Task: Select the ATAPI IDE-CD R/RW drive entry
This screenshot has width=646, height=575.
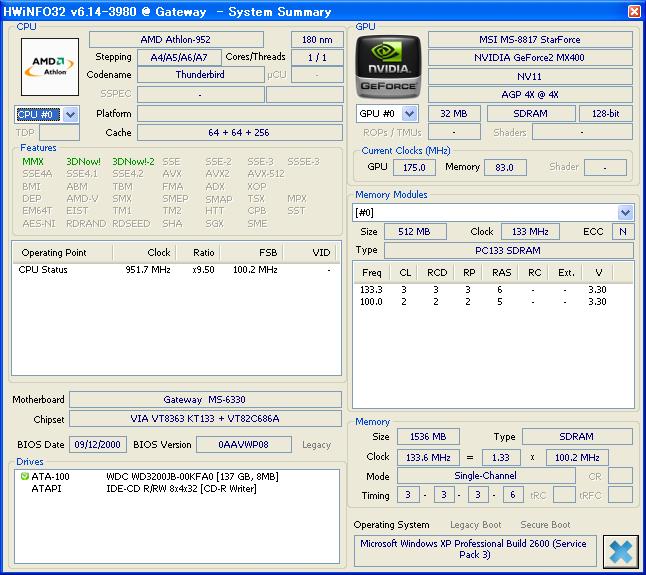Action: pos(176,489)
